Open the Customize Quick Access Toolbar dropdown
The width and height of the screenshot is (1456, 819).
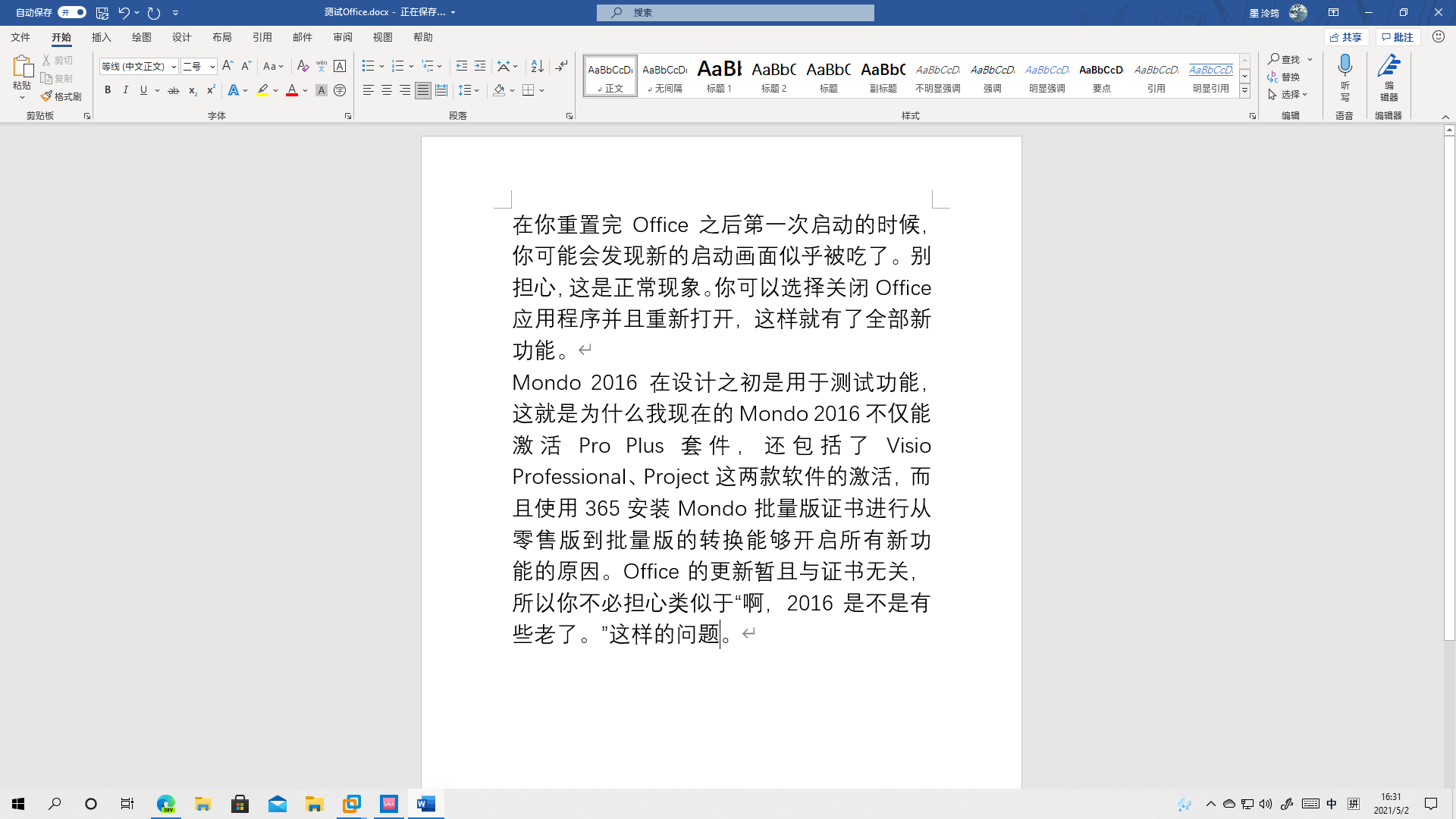pyautogui.click(x=176, y=12)
